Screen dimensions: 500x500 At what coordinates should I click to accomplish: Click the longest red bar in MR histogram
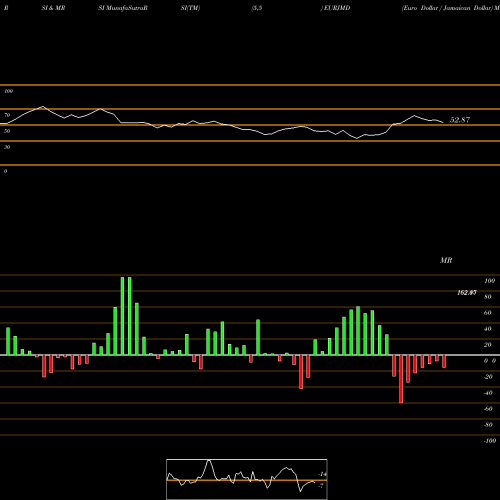click(x=401, y=379)
